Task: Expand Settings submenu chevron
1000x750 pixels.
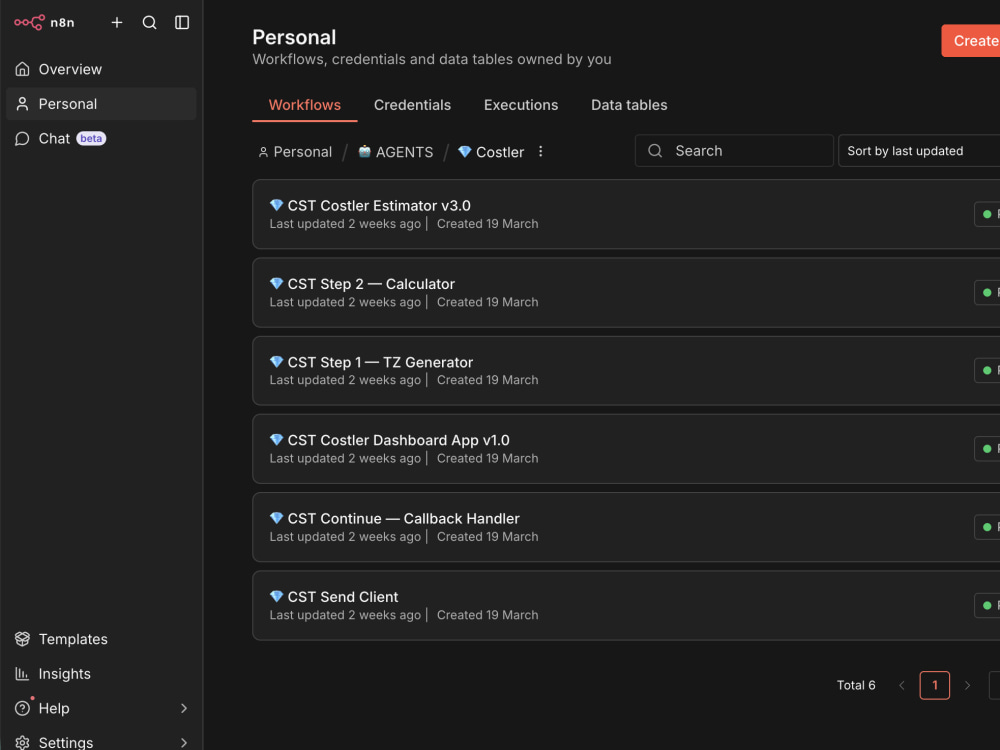Action: pyautogui.click(x=184, y=742)
